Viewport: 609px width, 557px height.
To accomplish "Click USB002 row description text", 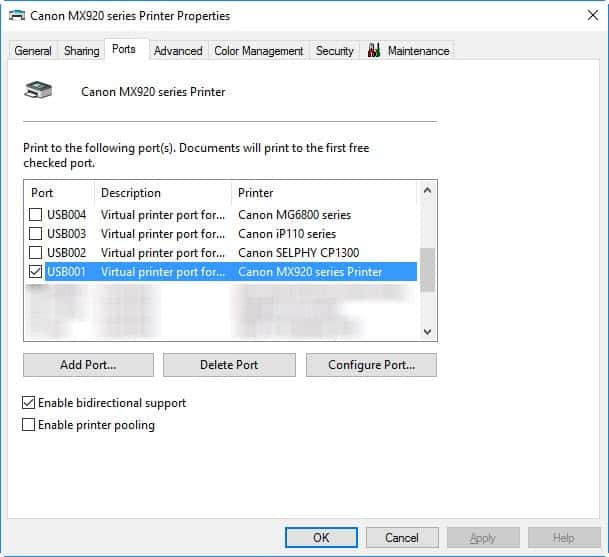I will coord(163,253).
